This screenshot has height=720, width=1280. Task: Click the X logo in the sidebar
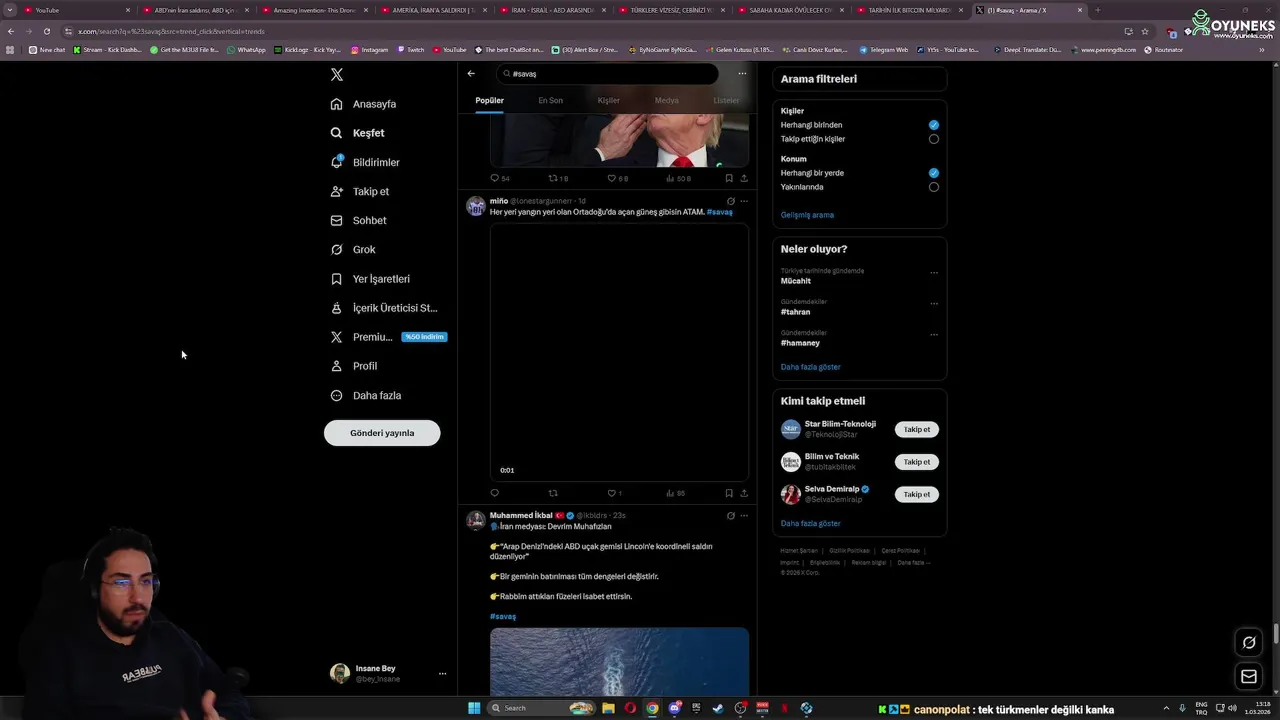[337, 75]
